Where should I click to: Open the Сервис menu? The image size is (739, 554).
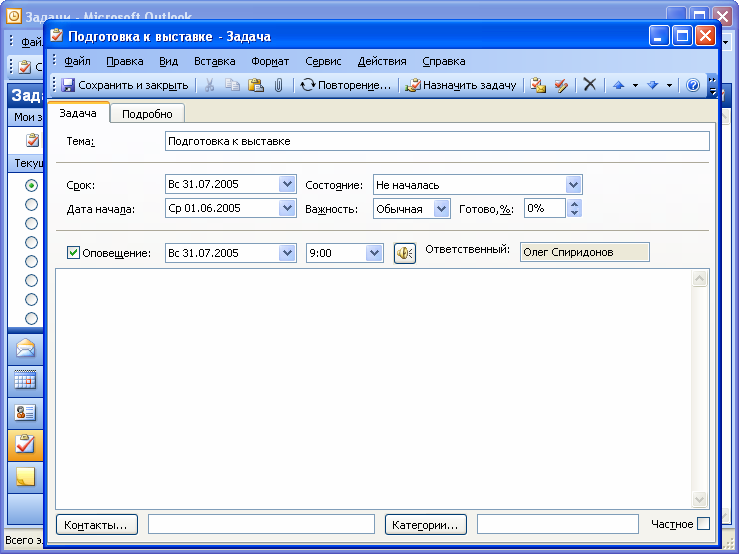(x=323, y=61)
